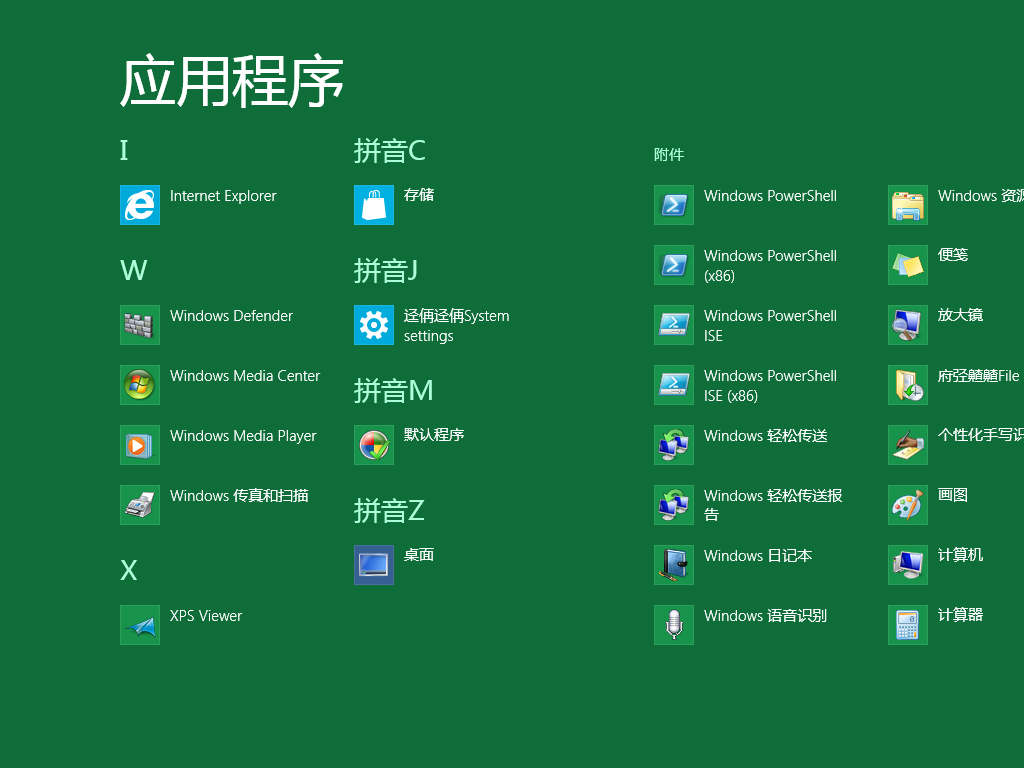Open the System settings gear icon
The height and width of the screenshot is (768, 1024).
[374, 325]
